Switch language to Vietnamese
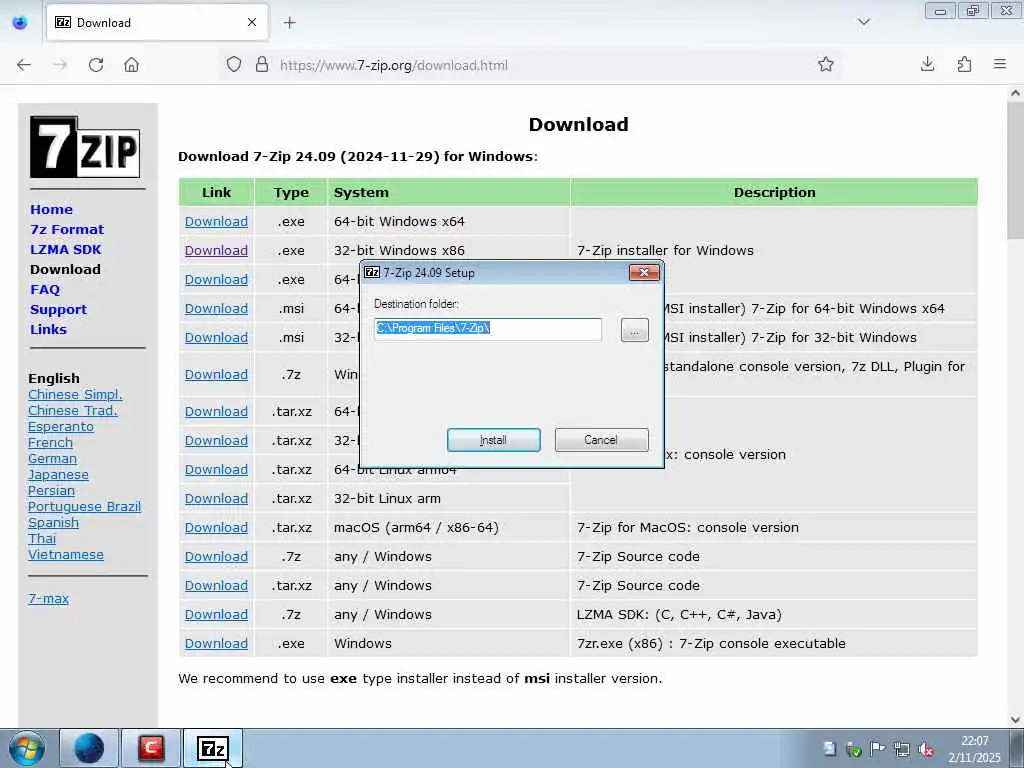 pos(66,554)
